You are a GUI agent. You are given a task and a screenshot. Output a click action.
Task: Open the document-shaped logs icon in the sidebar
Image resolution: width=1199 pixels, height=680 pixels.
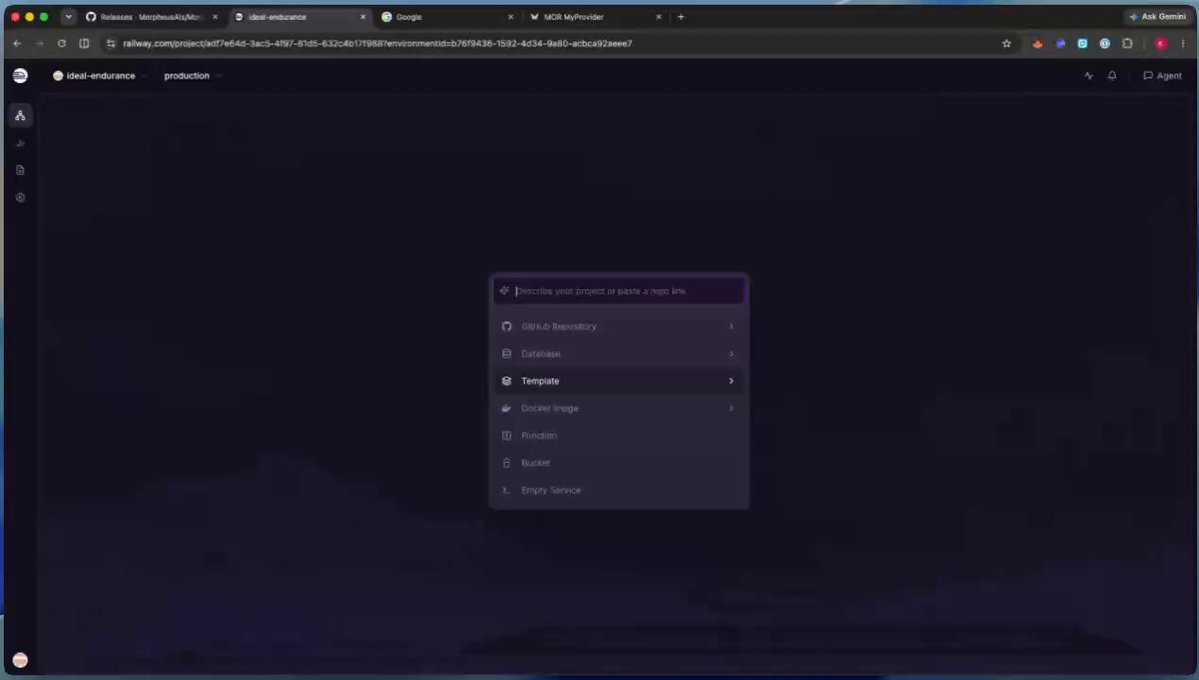(21, 171)
